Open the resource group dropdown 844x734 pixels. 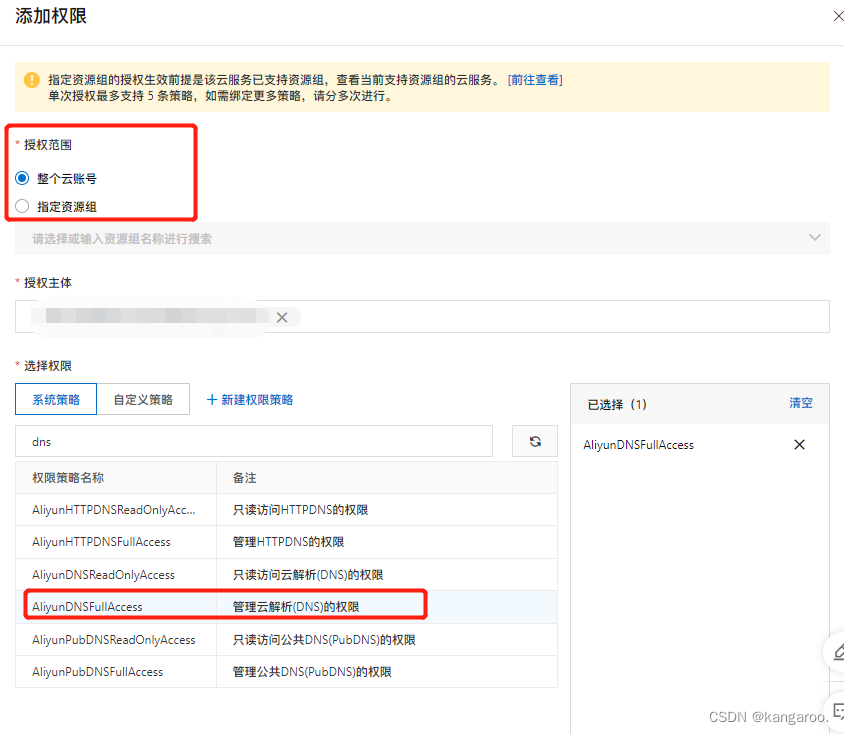click(x=422, y=238)
